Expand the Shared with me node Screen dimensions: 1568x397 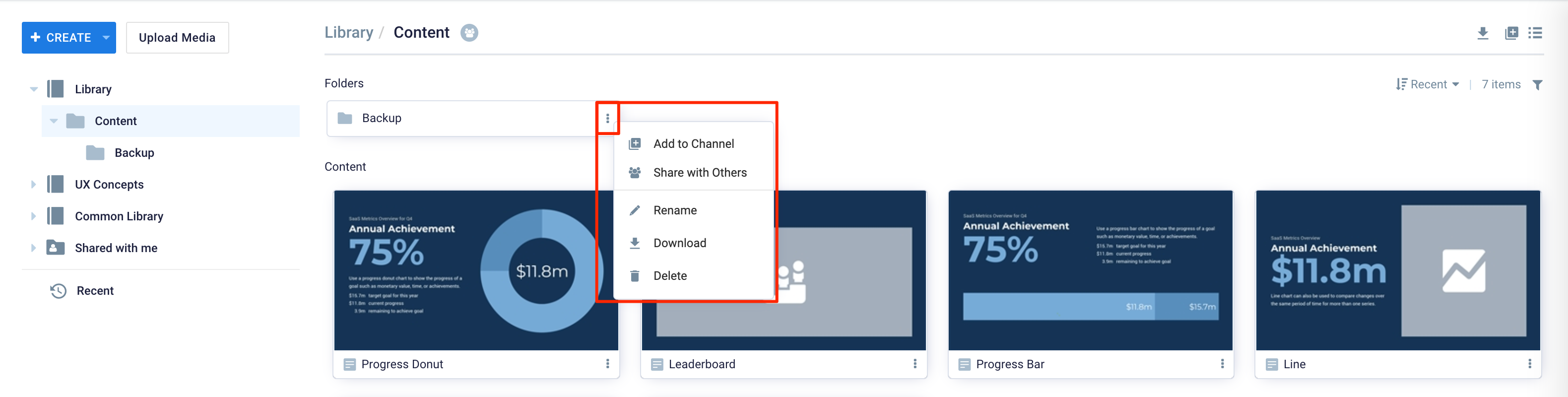pyautogui.click(x=33, y=248)
